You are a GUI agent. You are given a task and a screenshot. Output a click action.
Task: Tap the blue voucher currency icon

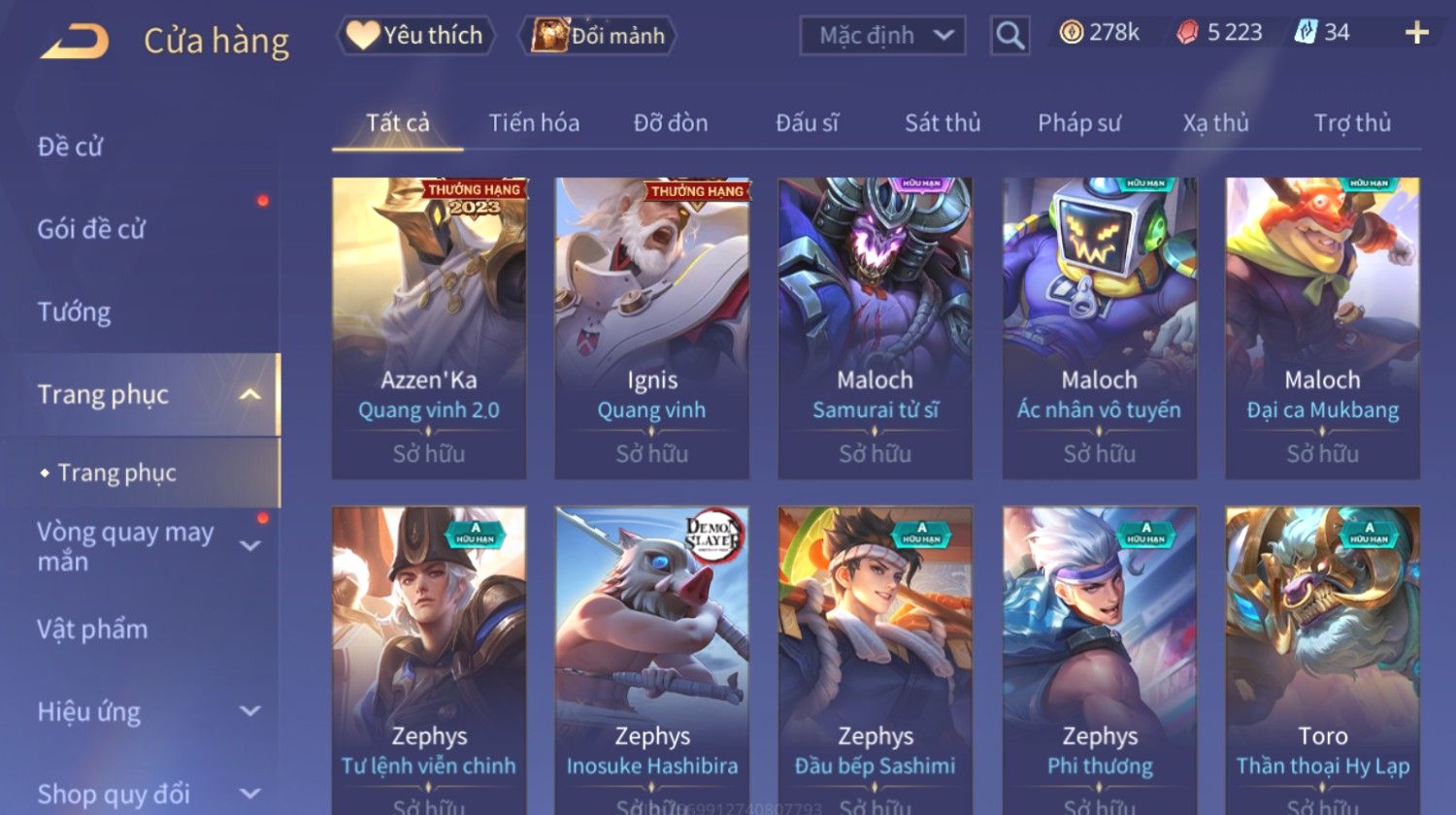(x=1306, y=33)
